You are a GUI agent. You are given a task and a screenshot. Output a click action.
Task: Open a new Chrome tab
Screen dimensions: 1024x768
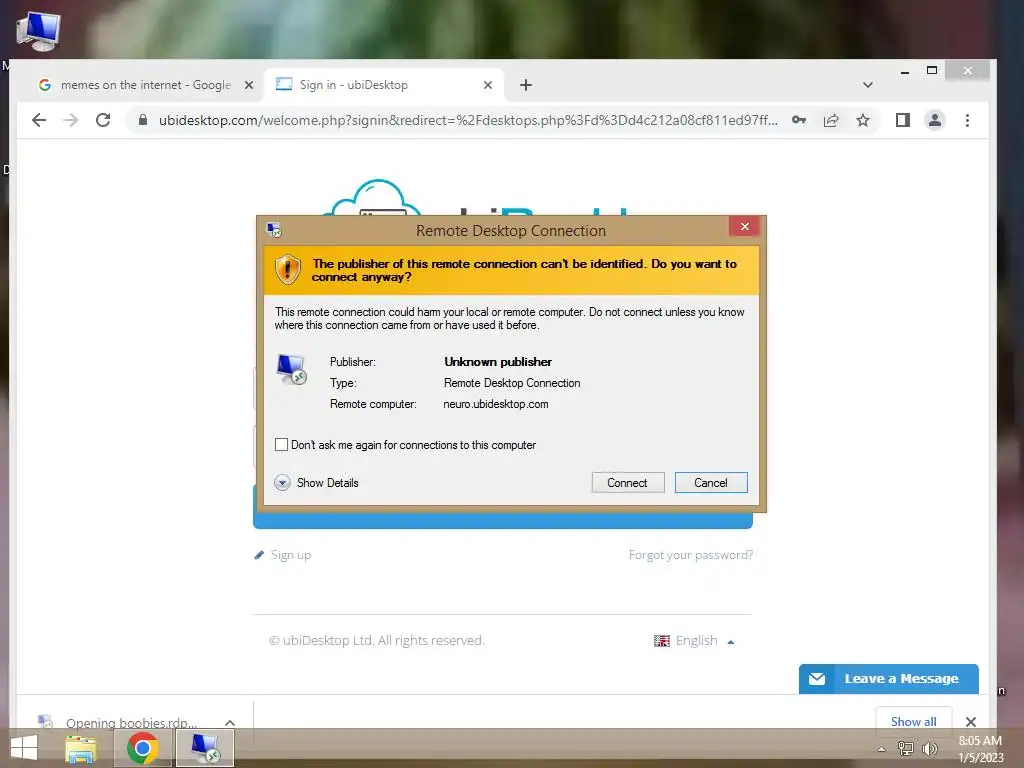pos(526,85)
